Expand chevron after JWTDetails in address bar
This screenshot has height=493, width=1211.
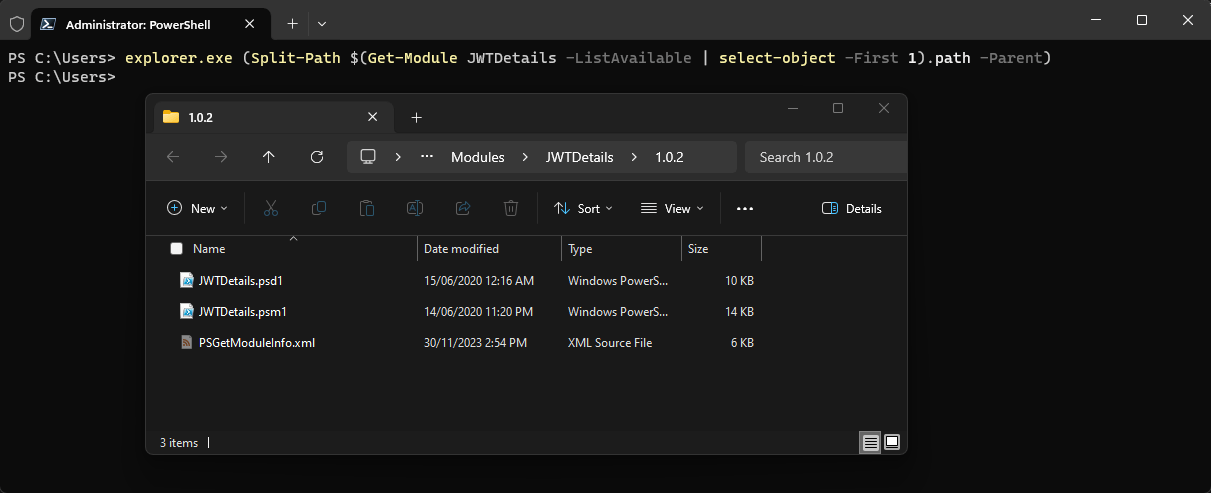pyautogui.click(x=635, y=157)
